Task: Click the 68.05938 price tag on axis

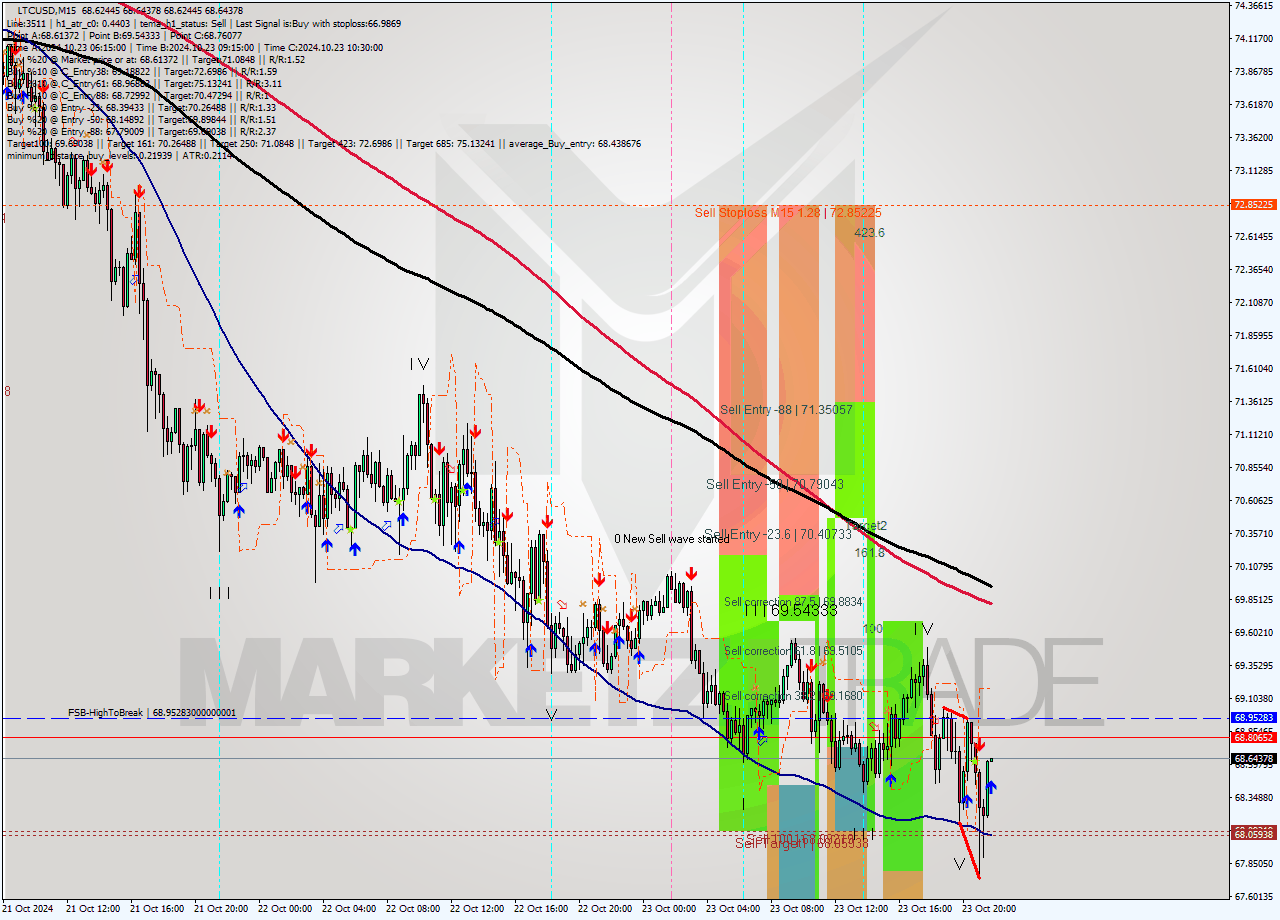Action: tap(1253, 834)
